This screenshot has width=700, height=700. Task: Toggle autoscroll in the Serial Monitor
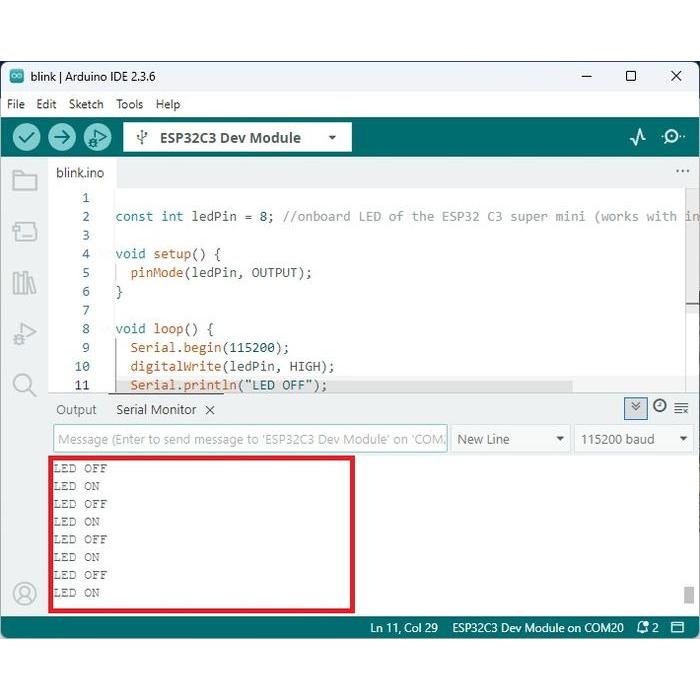[635, 407]
